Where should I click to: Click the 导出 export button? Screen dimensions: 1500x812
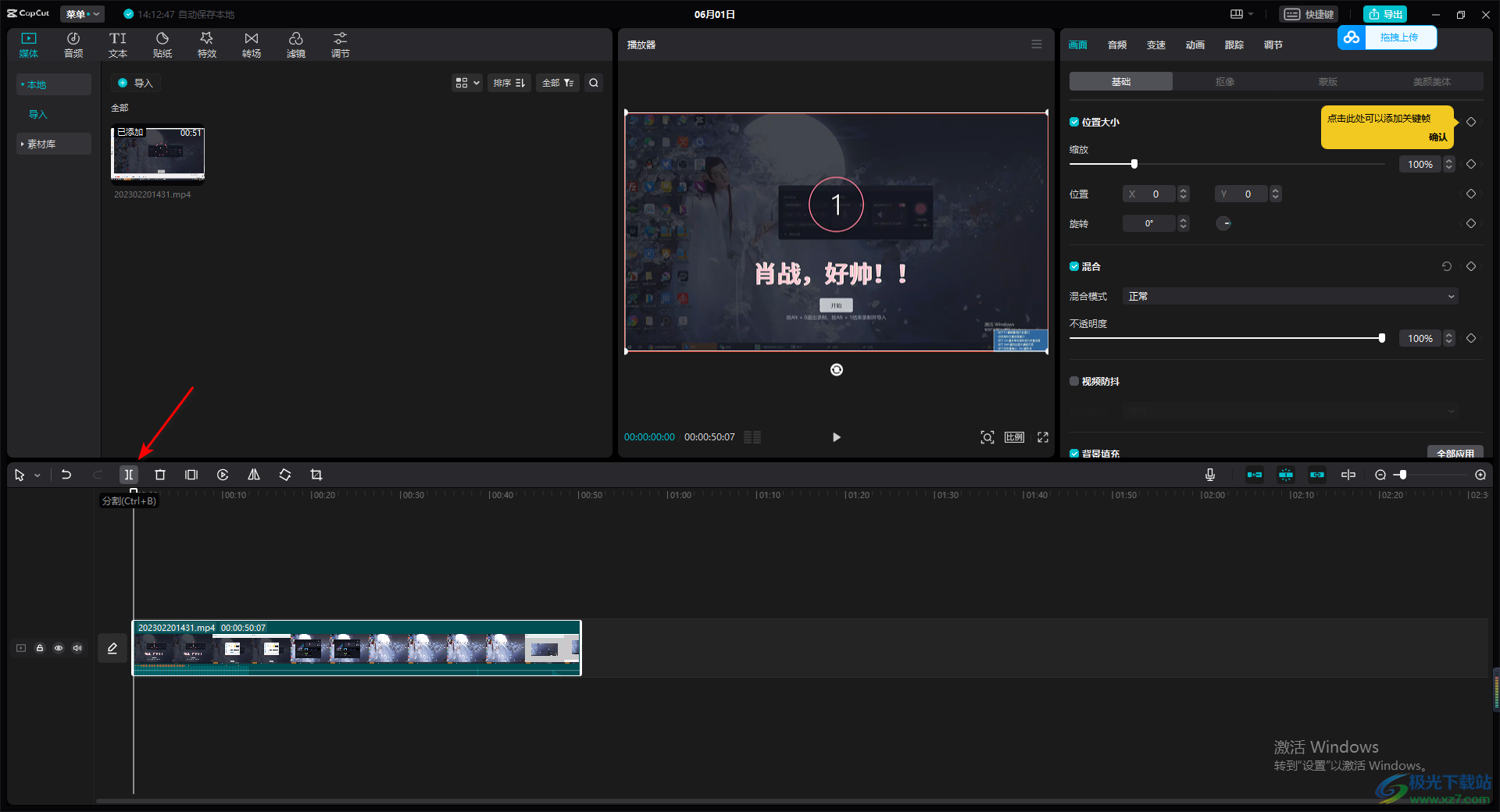click(x=1385, y=14)
